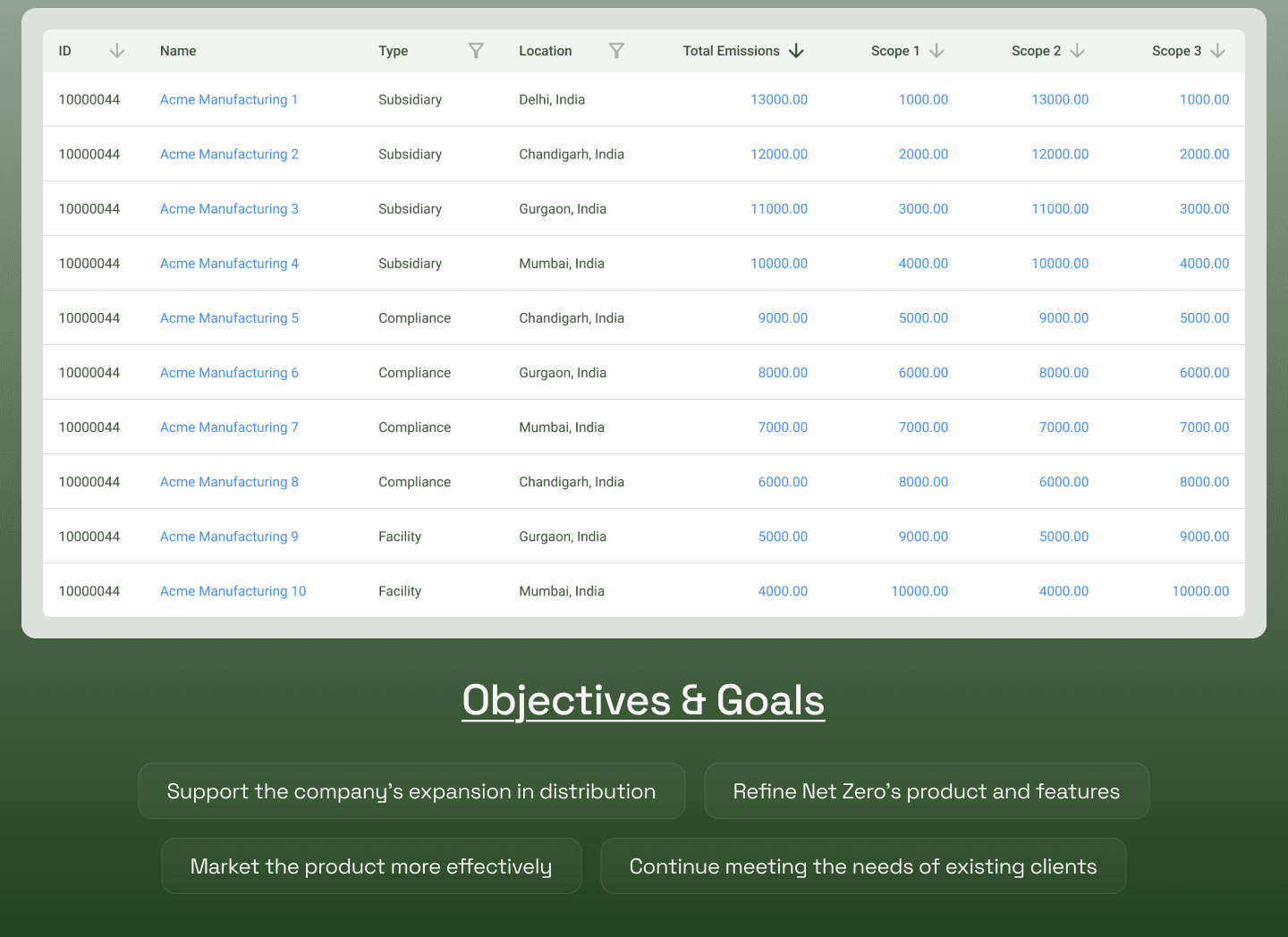Click Scope 2 value 13000.00 for Acme Manufacturing 1

[x=1060, y=99]
